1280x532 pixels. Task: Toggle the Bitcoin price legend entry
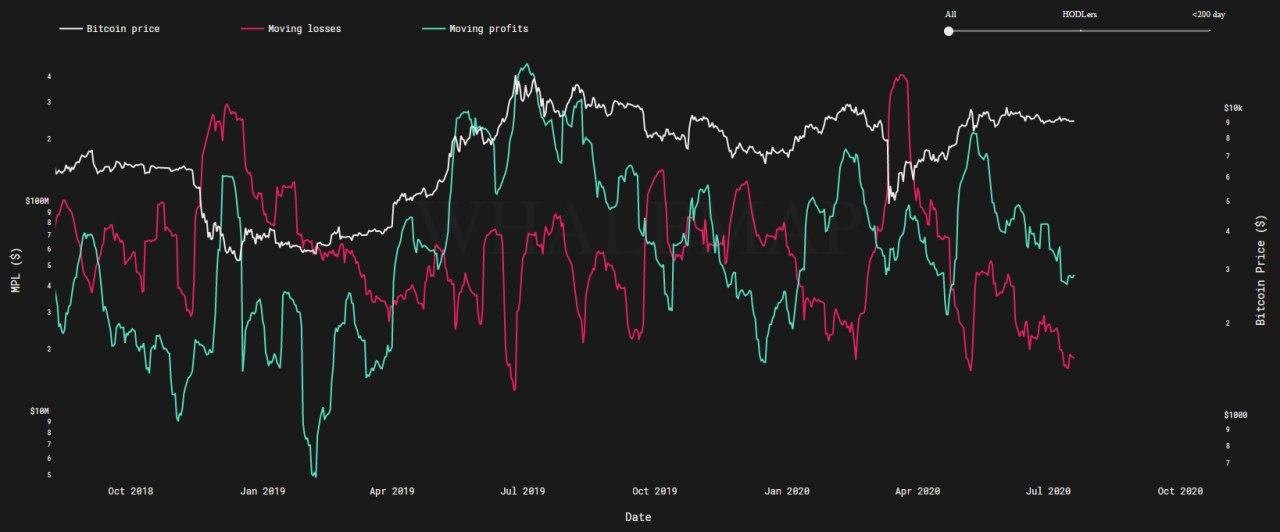123,29
